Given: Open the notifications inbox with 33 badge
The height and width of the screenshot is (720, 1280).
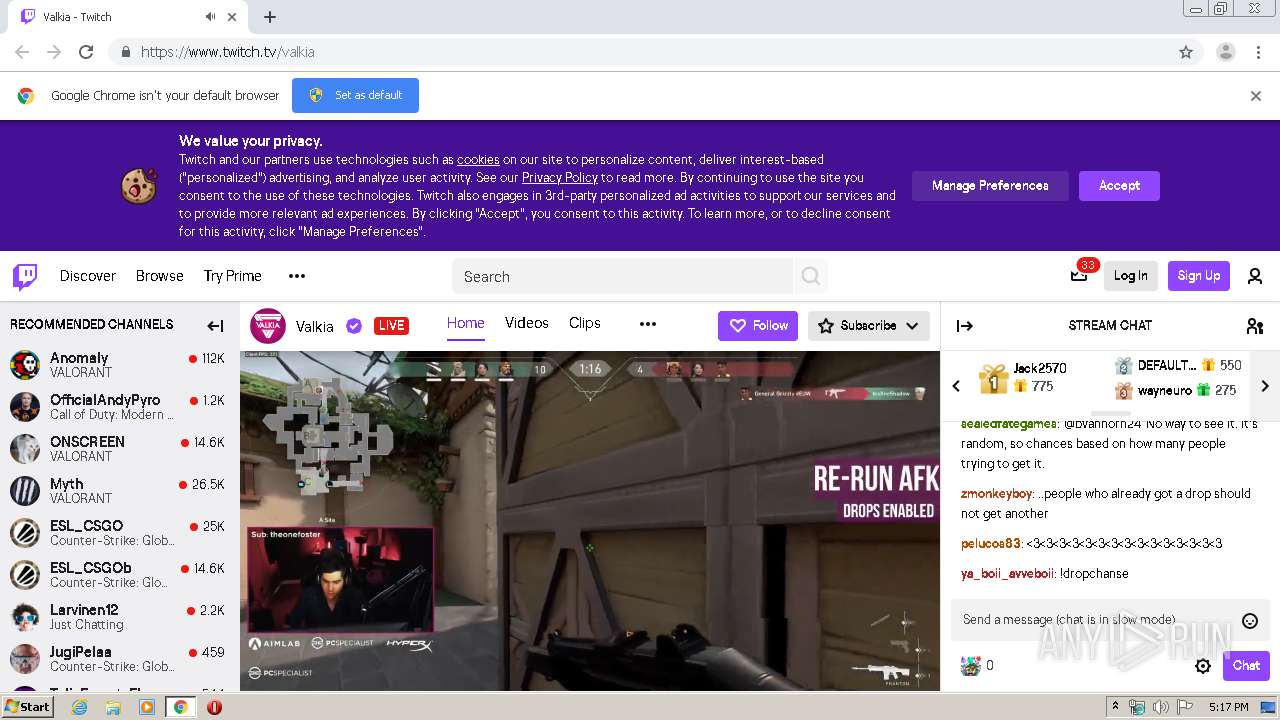Looking at the screenshot, I should 1079,276.
